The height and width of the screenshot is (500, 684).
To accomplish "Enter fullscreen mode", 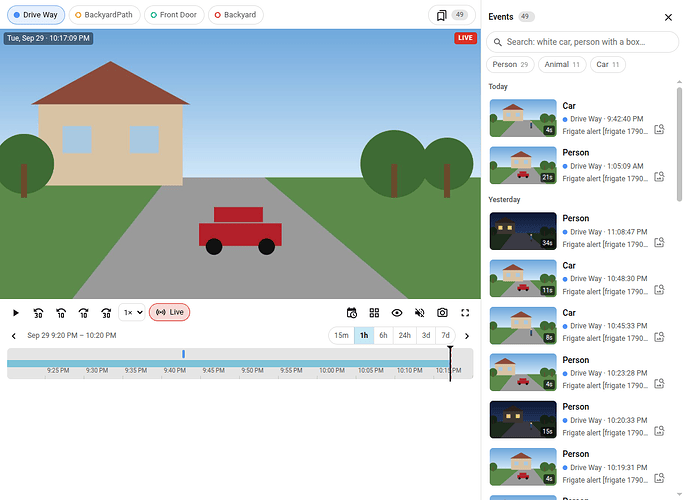I will pos(465,312).
